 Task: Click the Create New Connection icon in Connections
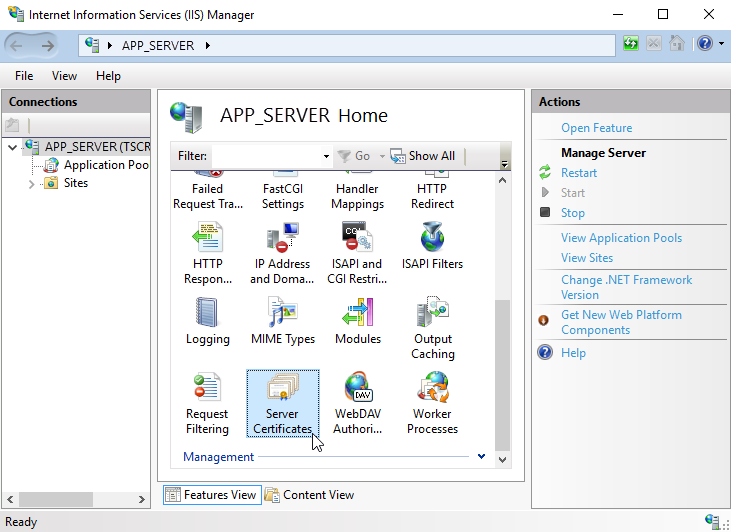click(x=13, y=125)
